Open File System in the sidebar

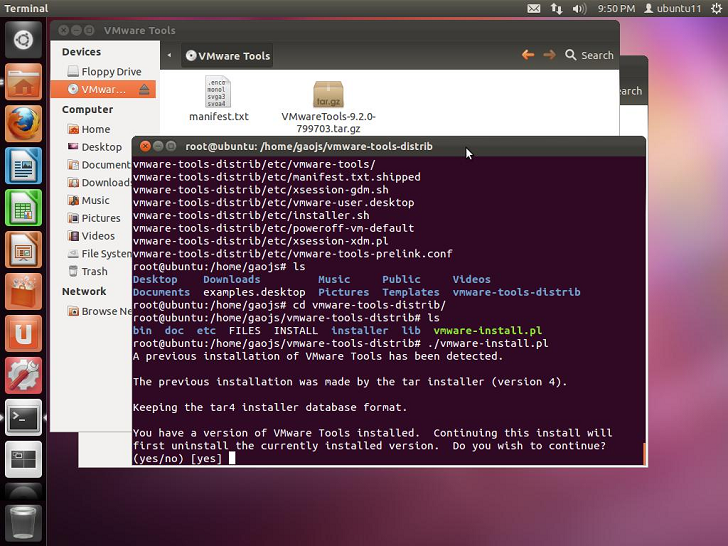point(99,254)
